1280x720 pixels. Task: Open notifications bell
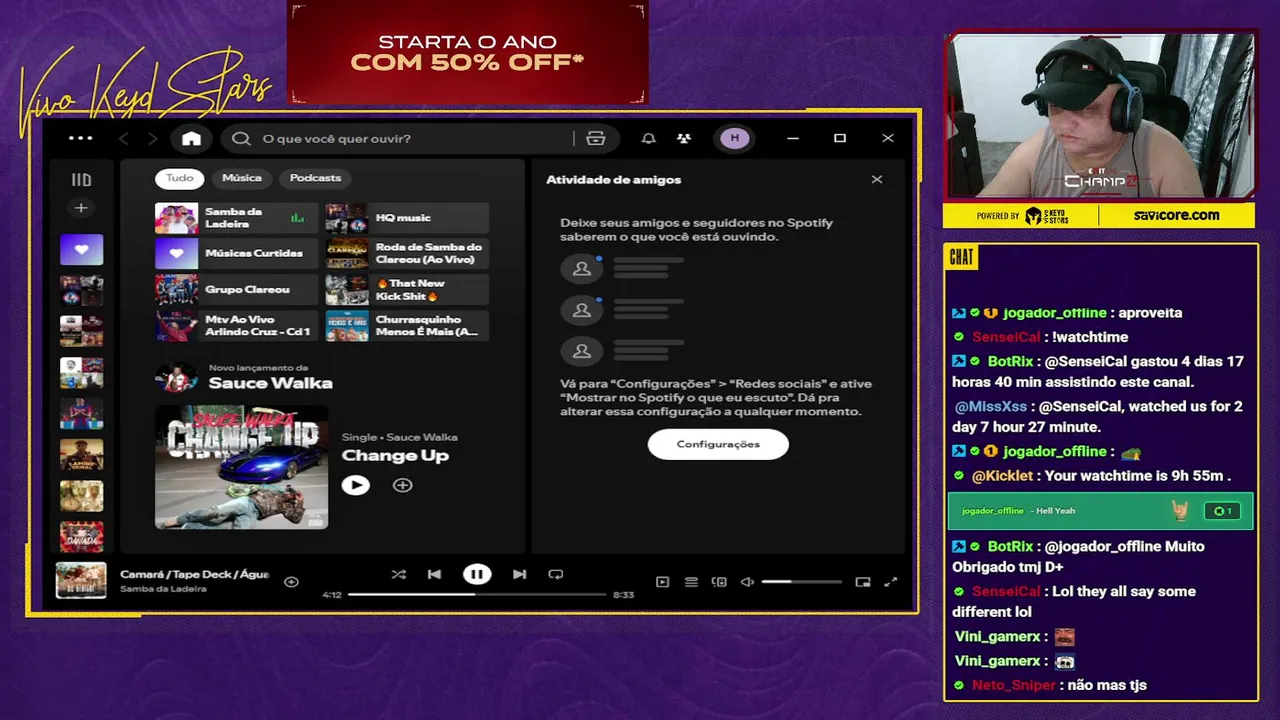649,139
